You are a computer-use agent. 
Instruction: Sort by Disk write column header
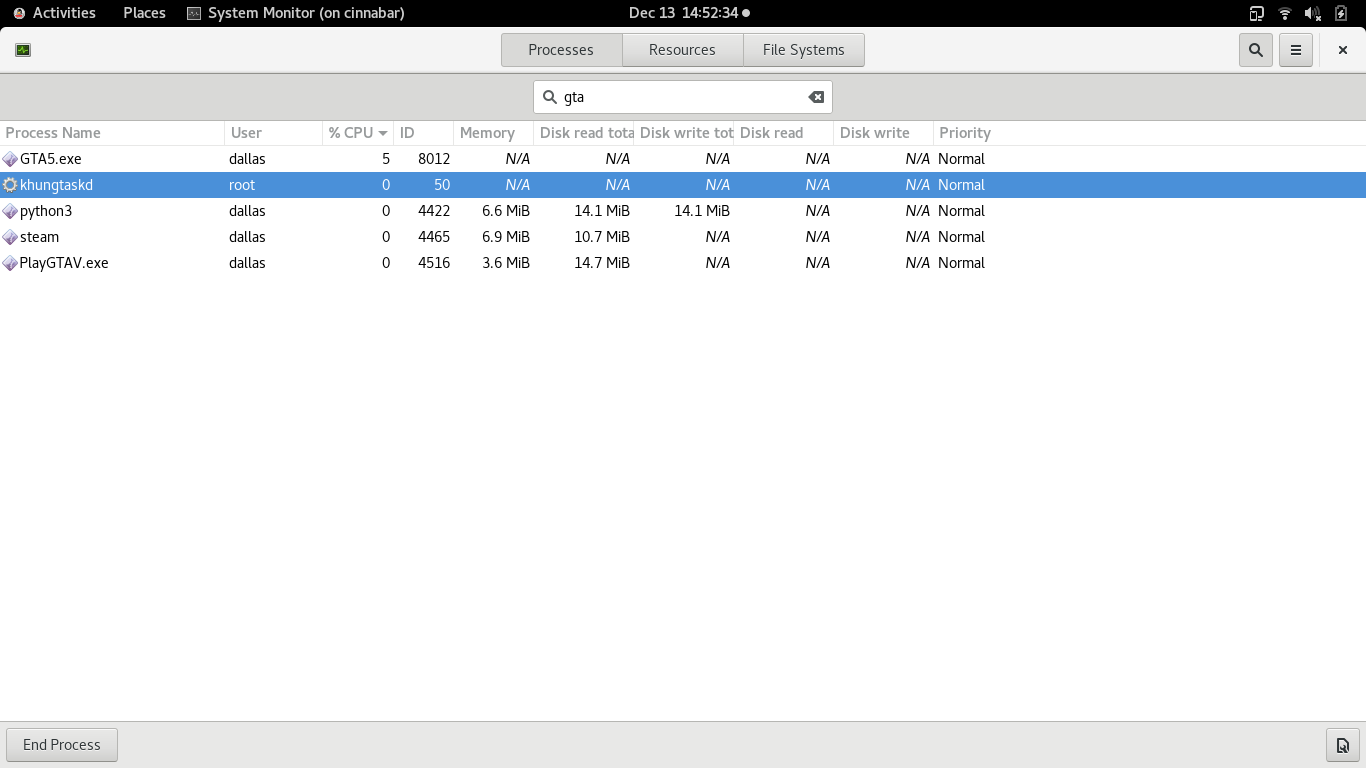point(883,133)
